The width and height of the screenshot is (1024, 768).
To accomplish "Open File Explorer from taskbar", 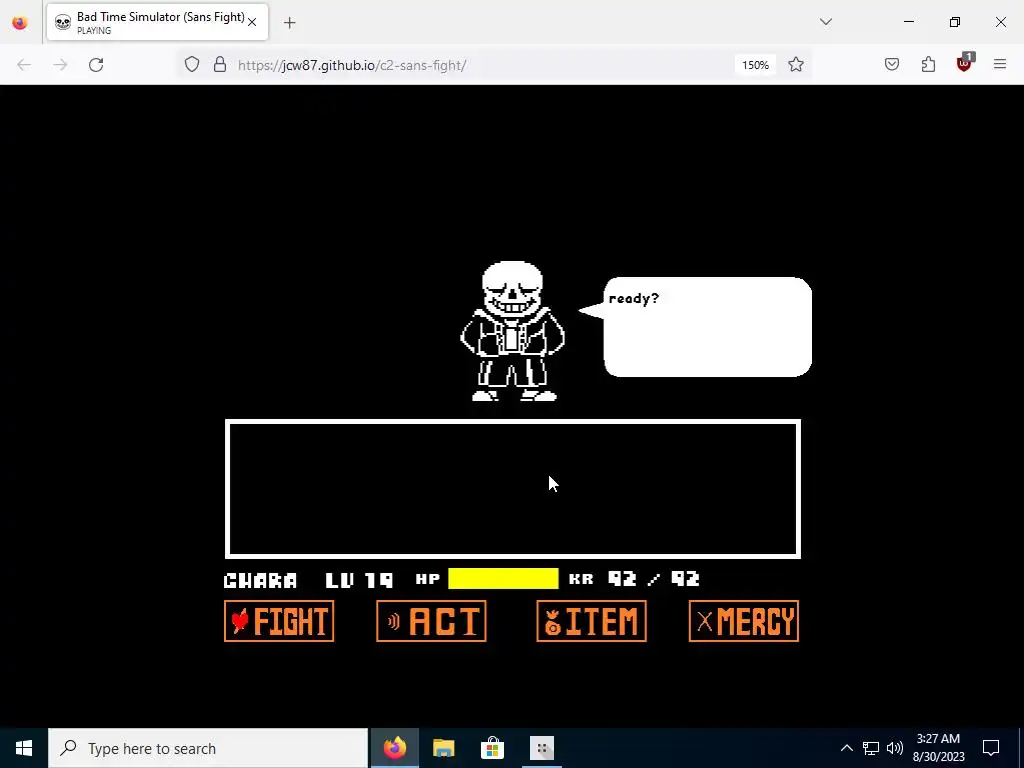I will (443, 748).
